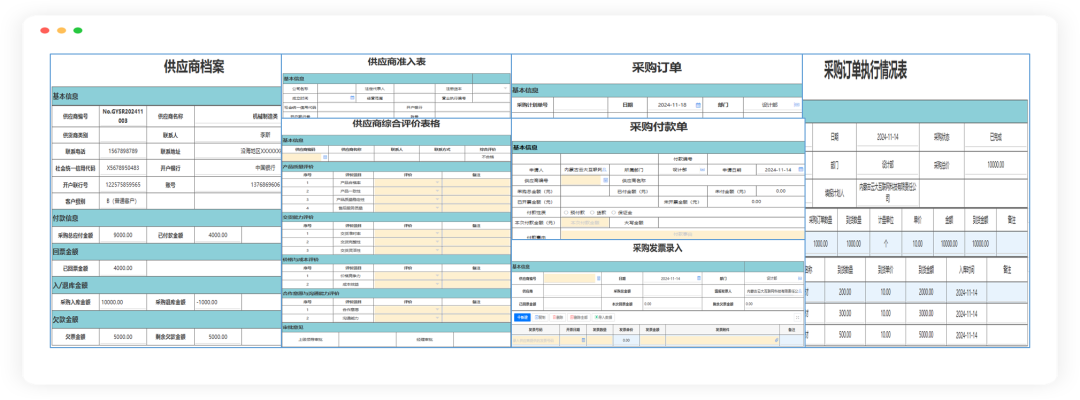Expand 价格竞争力 rating dropdown
This screenshot has height=400, width=1080.
pos(437,275)
